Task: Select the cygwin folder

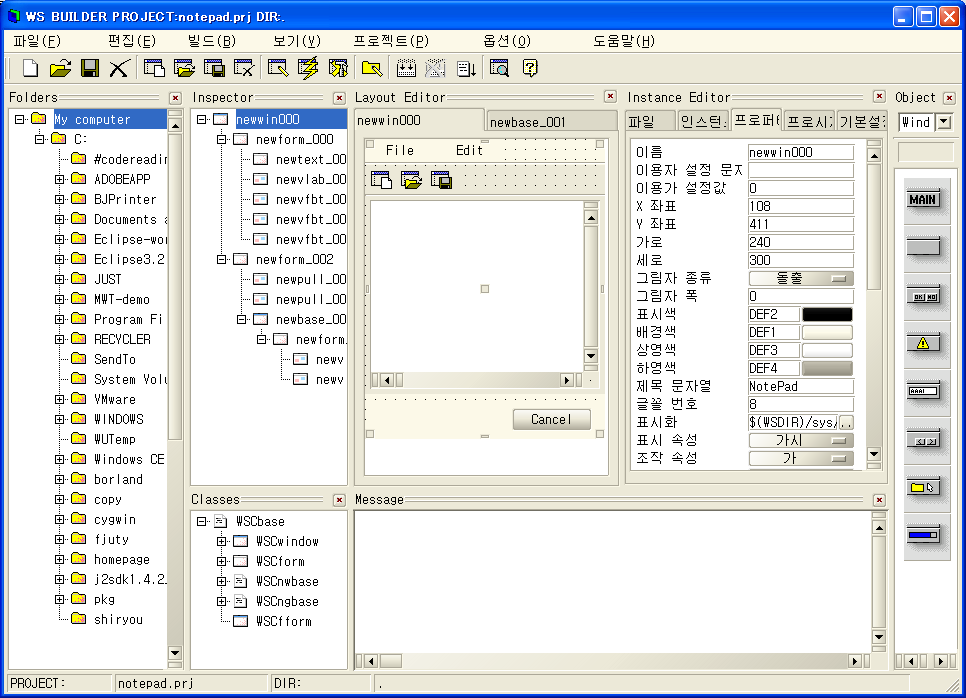Action: (115, 519)
